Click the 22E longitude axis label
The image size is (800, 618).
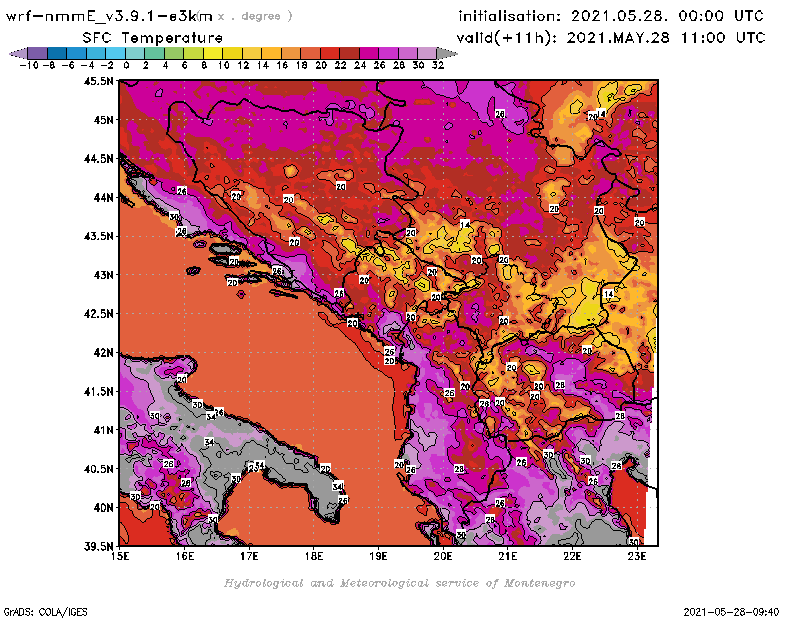572,556
